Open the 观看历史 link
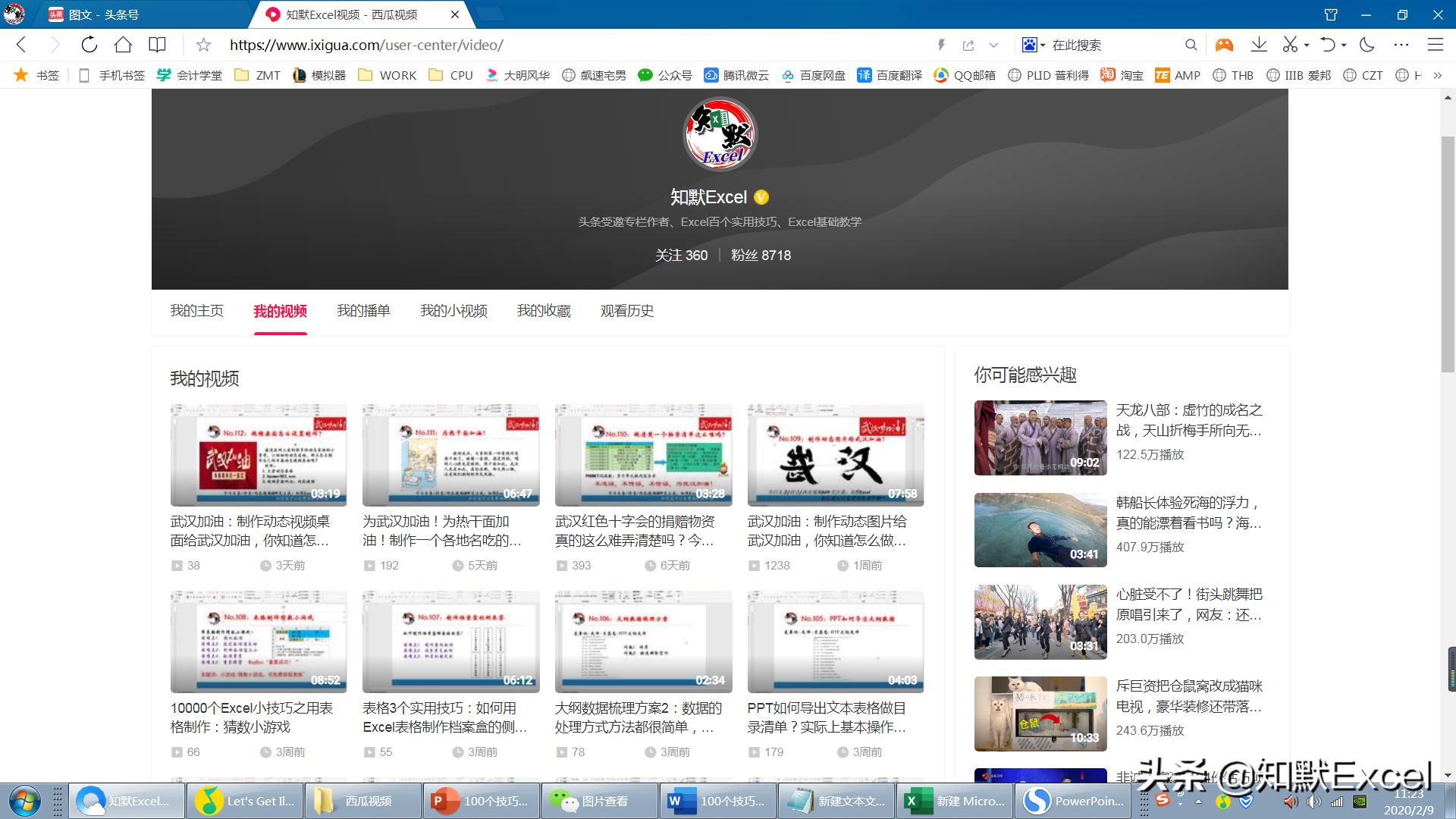 626,311
